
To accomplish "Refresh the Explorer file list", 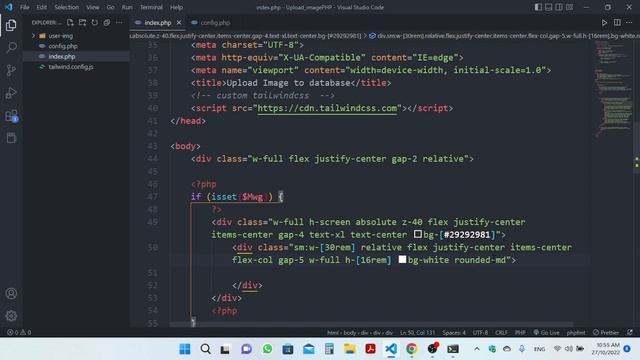I will pos(95,22).
